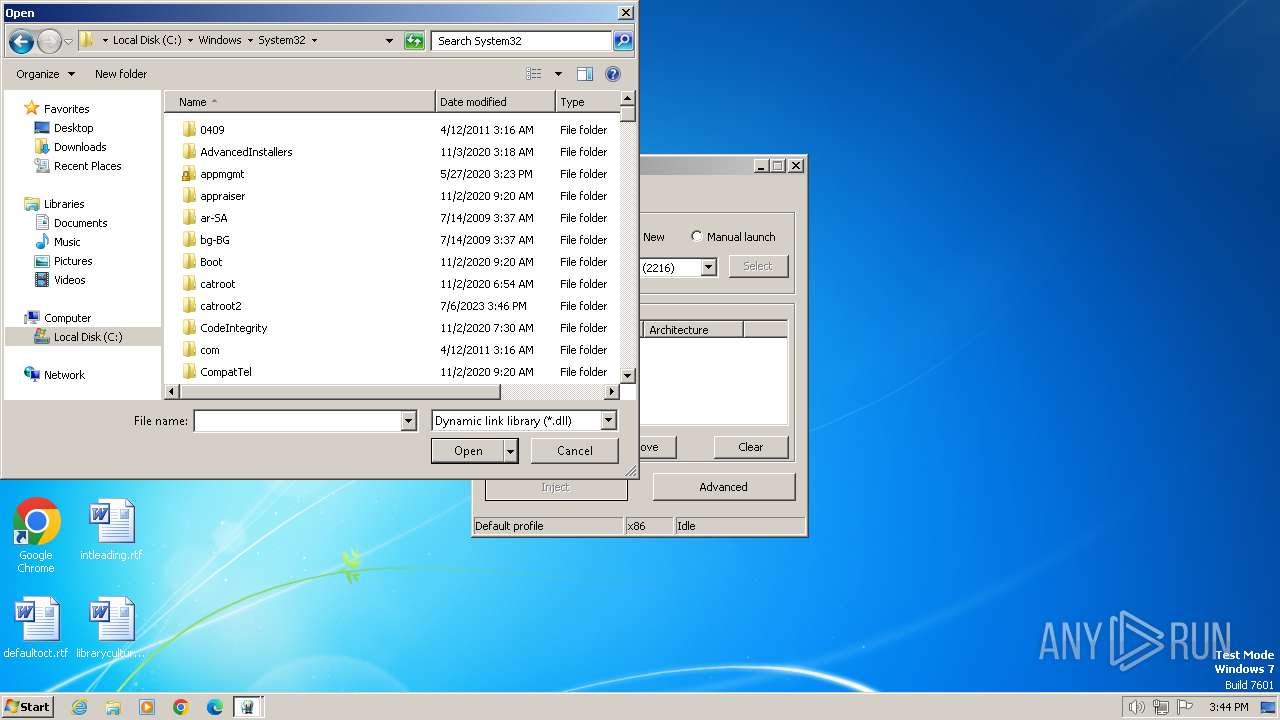Click the Architecture column header in injector window

click(x=693, y=330)
